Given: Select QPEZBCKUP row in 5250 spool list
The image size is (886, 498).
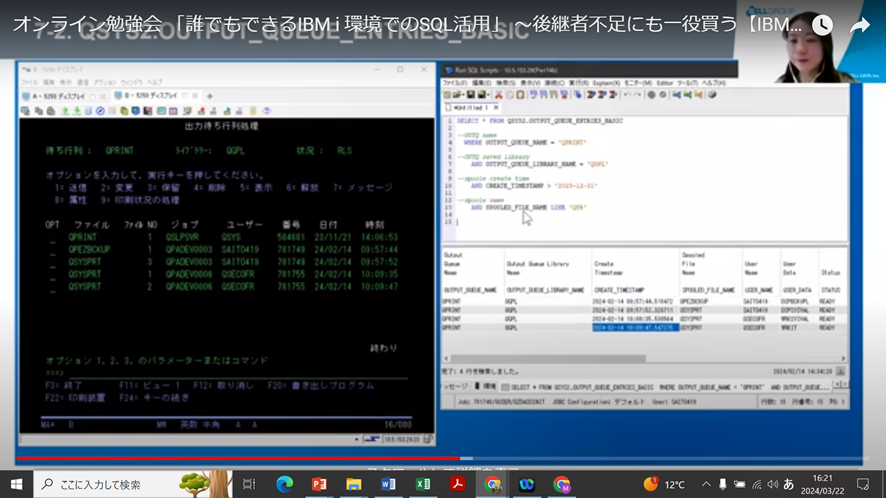Looking at the screenshot, I should [x=225, y=249].
